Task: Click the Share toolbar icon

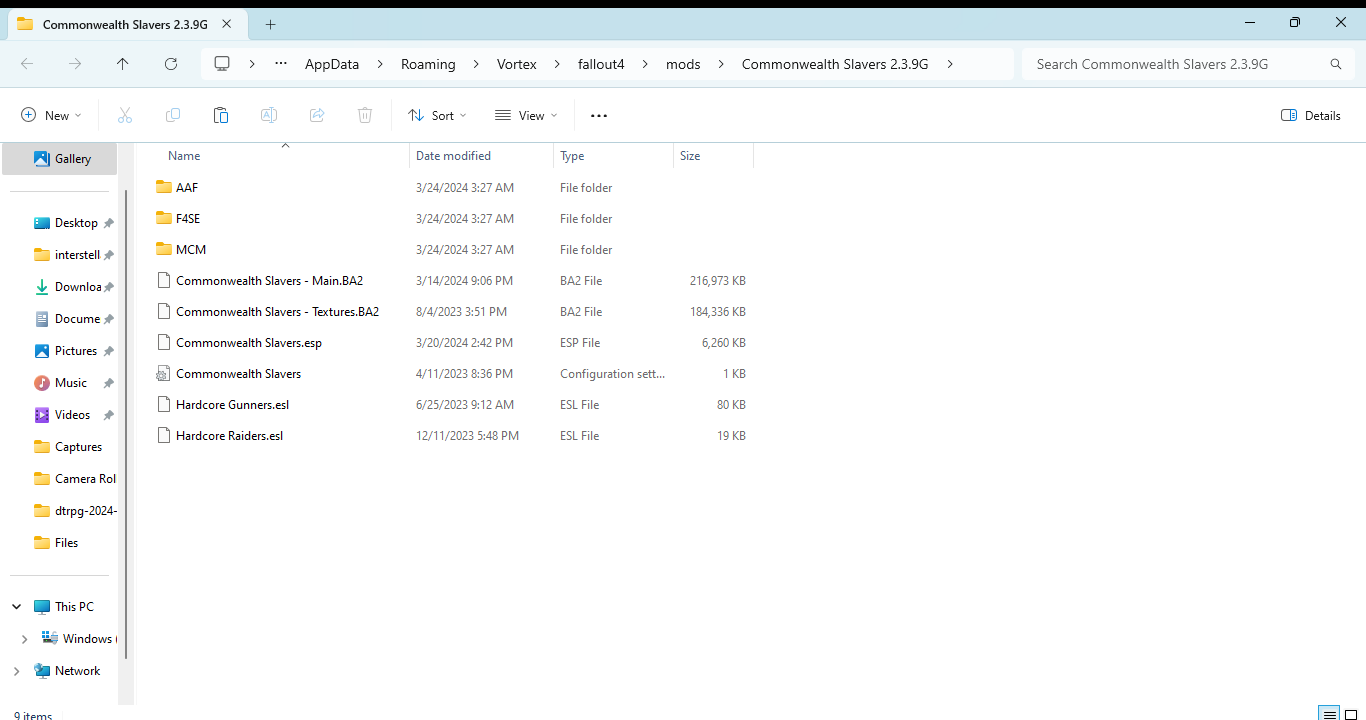Action: click(317, 116)
